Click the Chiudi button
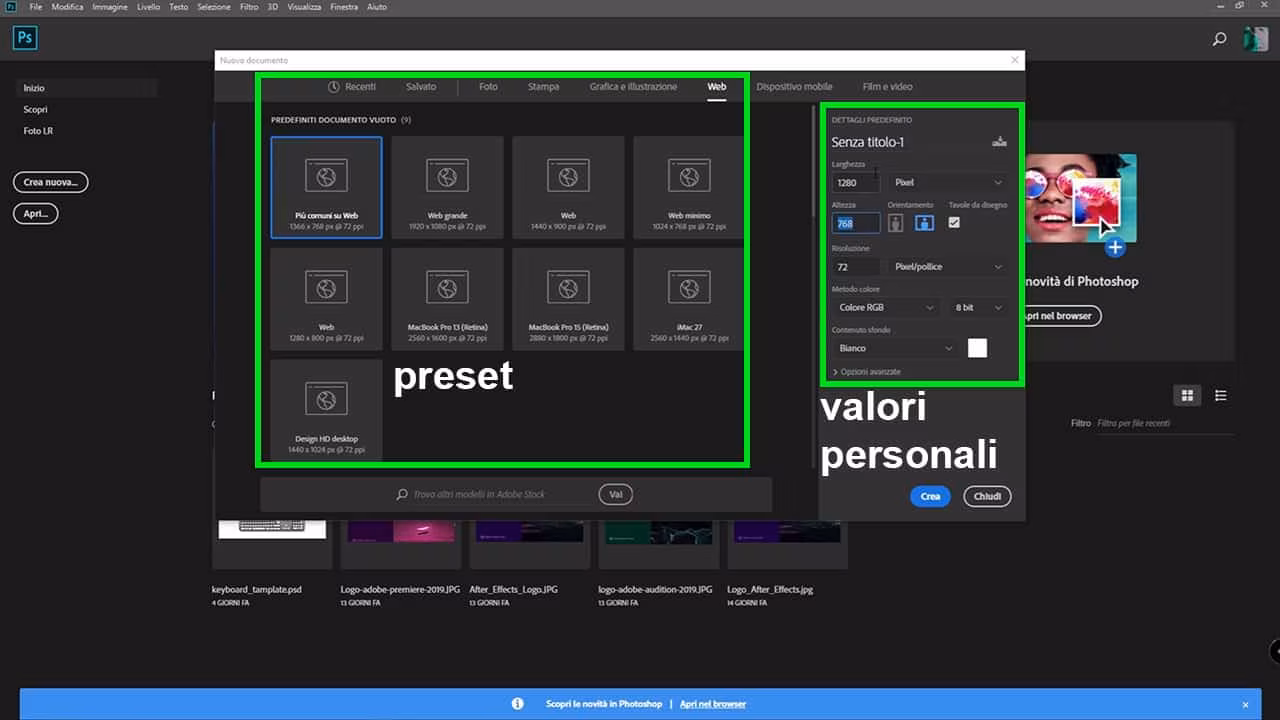Viewport: 1280px width, 720px height. 988,496
